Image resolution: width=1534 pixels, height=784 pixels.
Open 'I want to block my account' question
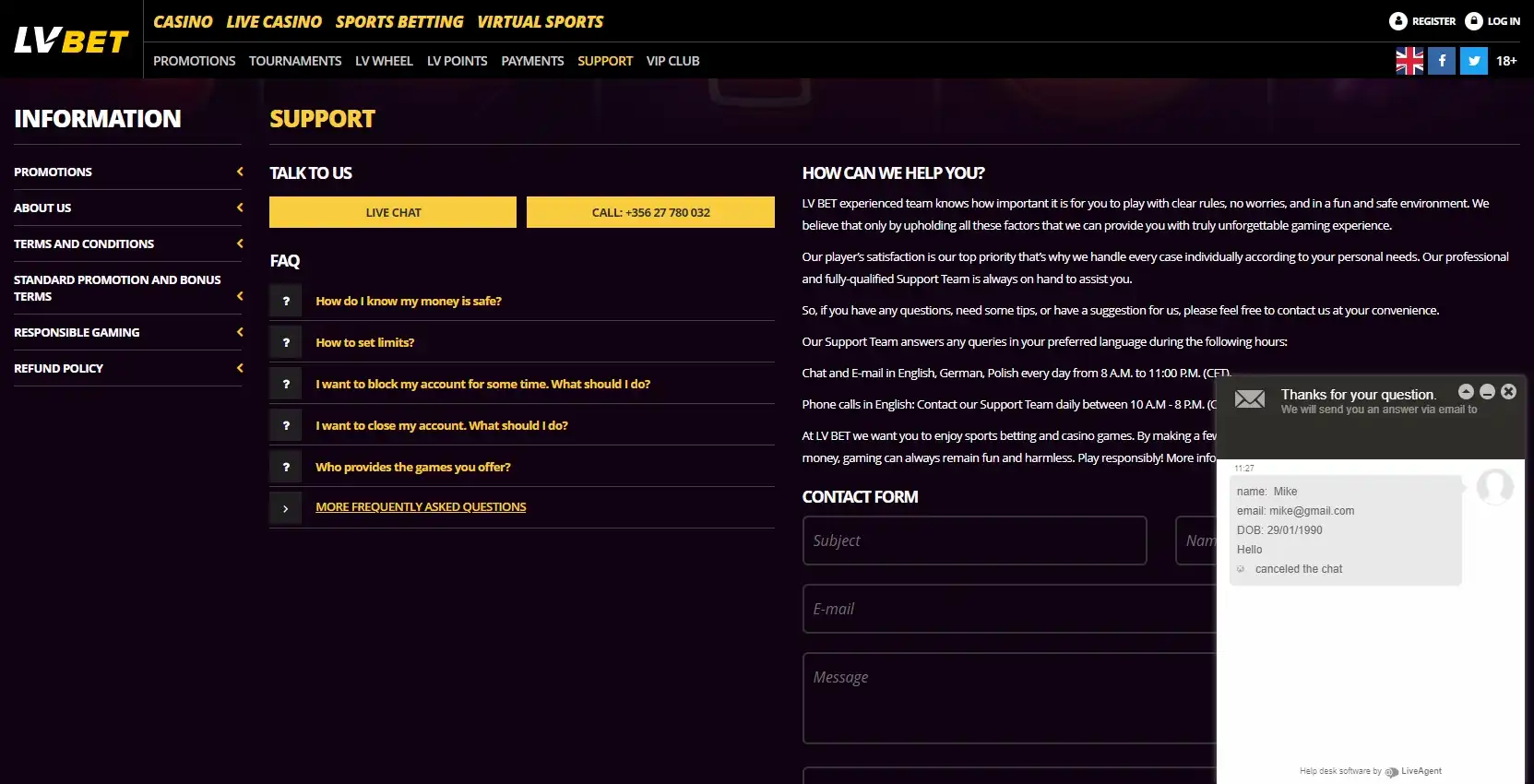[483, 384]
